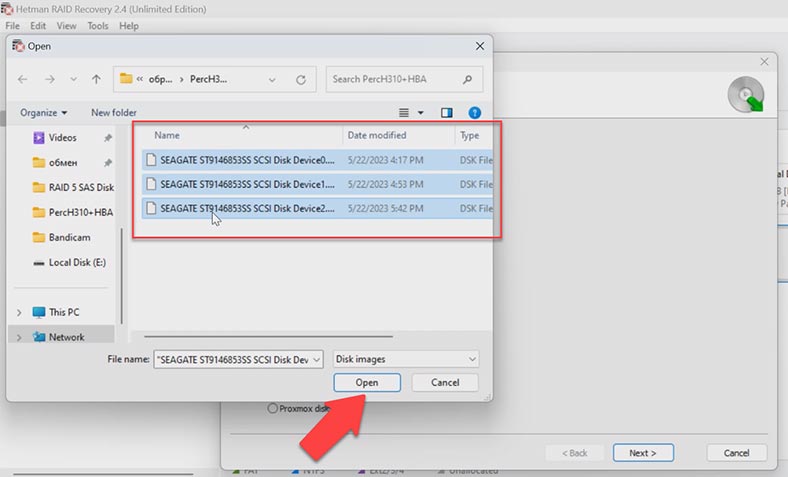Open the Tools menu

pyautogui.click(x=97, y=26)
